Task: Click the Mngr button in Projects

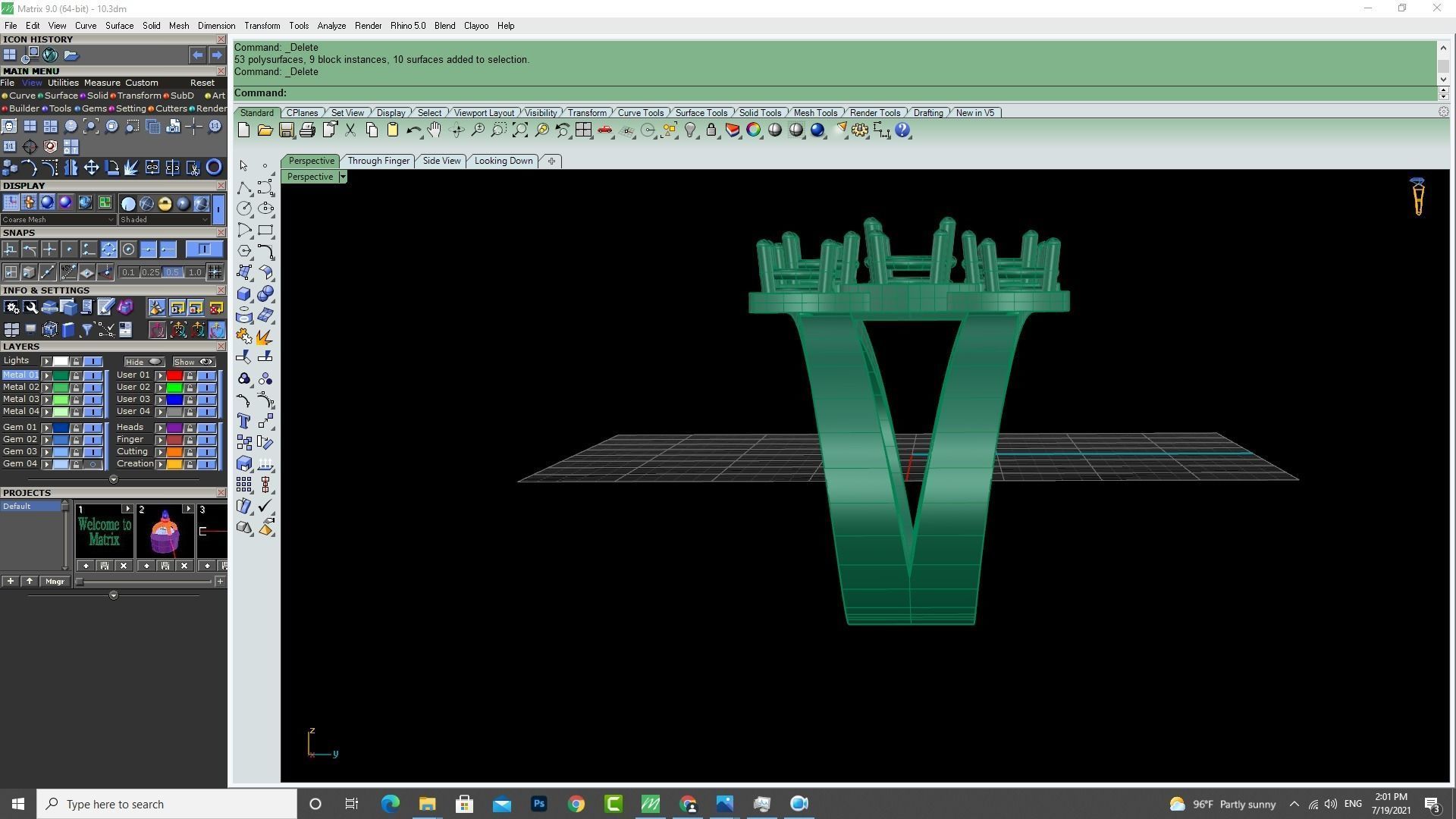Action: coord(55,582)
